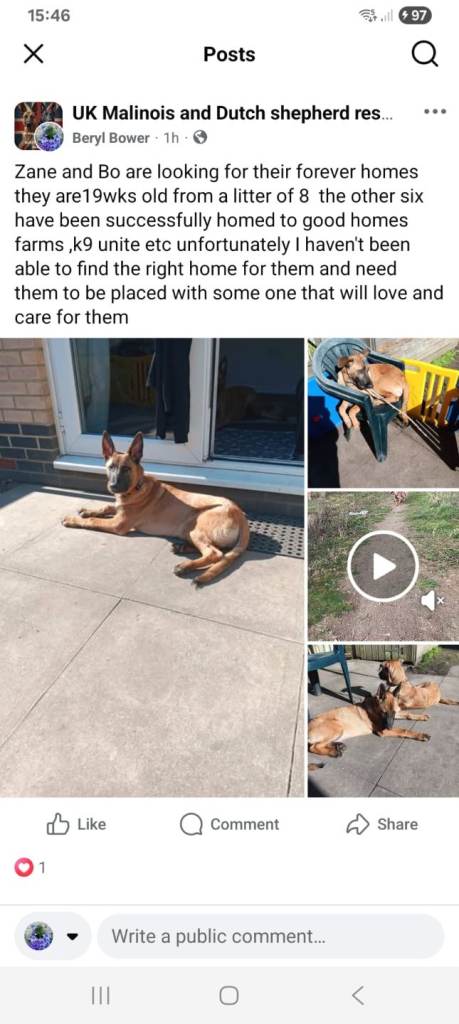459x1024 pixels.
Task: Open the three-dot post options menu
Action: (x=435, y=112)
